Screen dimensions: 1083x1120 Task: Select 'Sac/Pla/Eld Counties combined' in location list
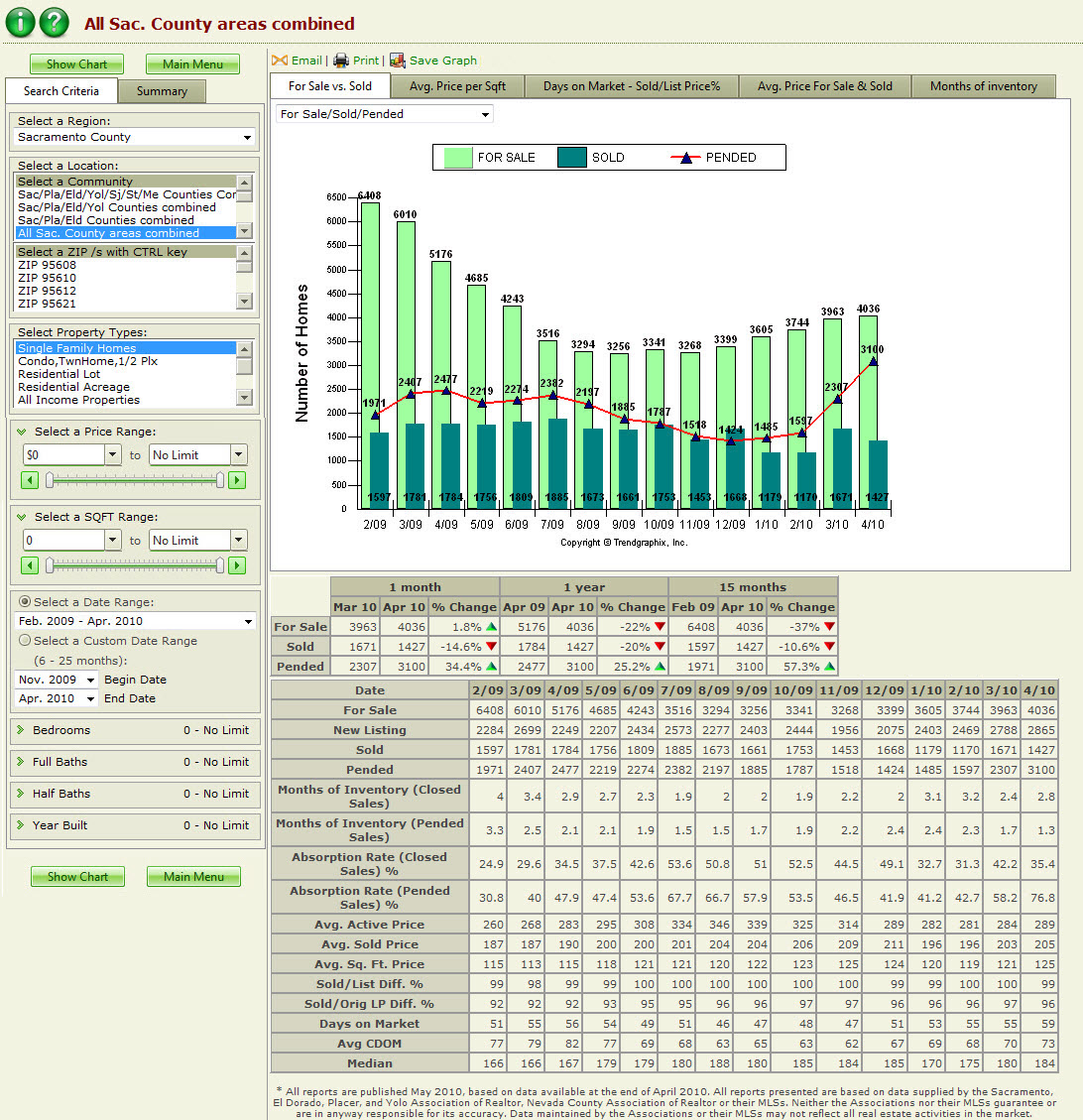pyautogui.click(x=126, y=220)
